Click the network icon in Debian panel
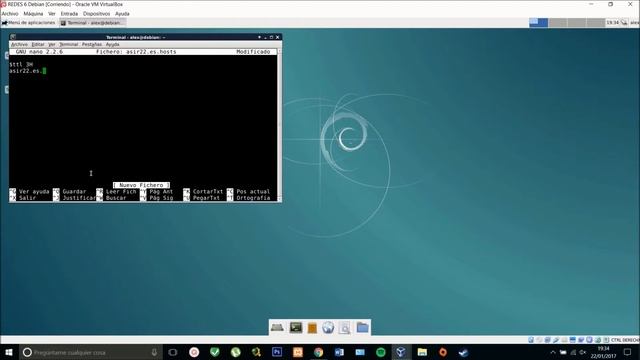Image resolution: width=640 pixels, height=360 pixels. point(624,23)
